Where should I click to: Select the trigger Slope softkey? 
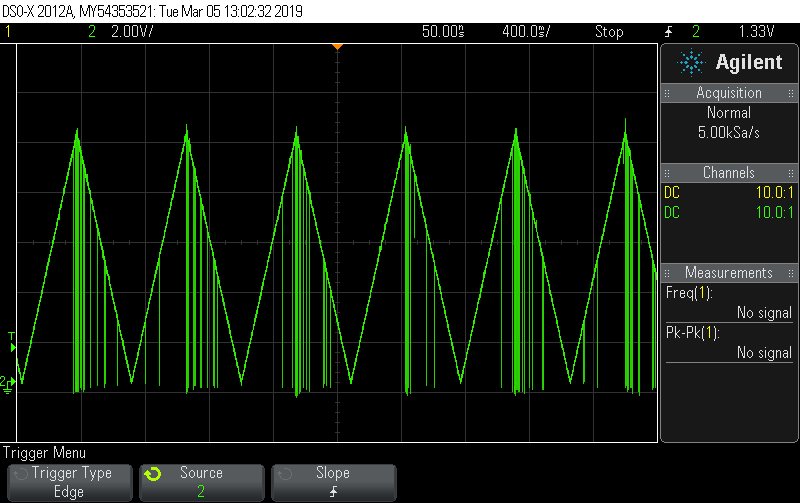334,482
